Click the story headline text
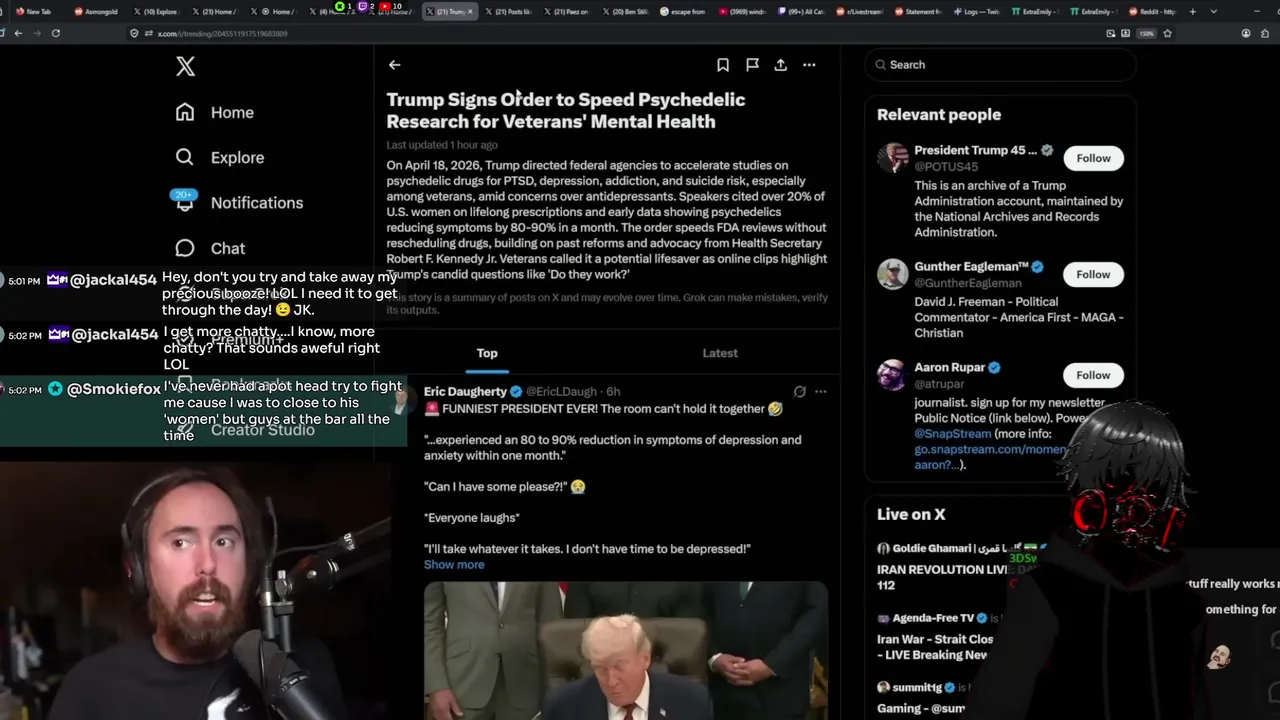 coord(566,110)
